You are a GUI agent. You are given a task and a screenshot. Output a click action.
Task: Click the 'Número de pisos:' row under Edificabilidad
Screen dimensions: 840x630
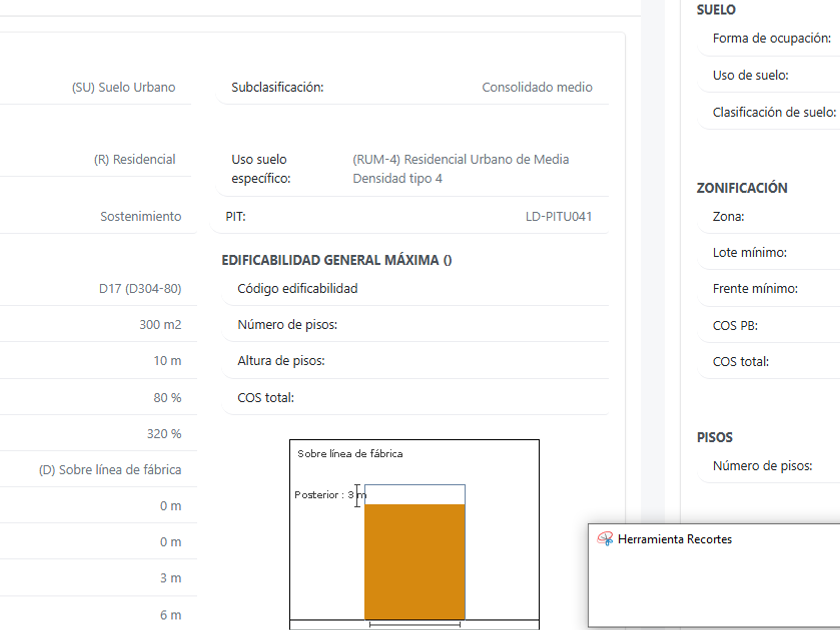(x=415, y=325)
